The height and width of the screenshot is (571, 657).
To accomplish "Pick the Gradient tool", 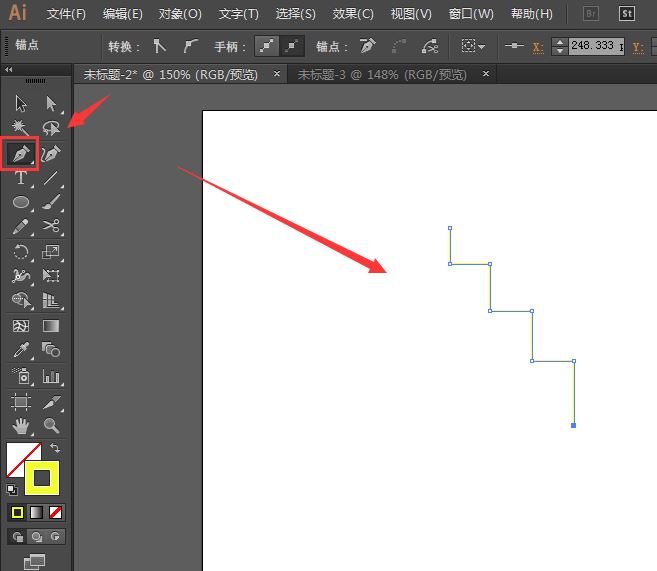I will click(x=51, y=326).
